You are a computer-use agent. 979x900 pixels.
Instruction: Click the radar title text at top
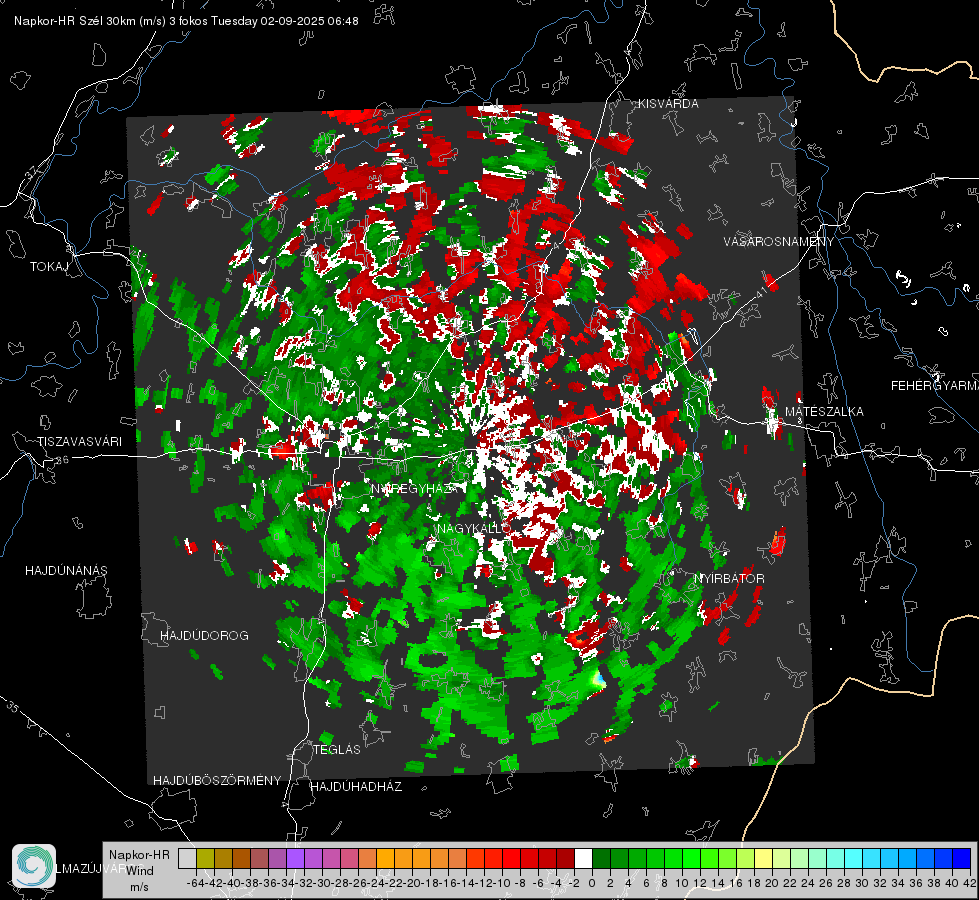coord(186,21)
